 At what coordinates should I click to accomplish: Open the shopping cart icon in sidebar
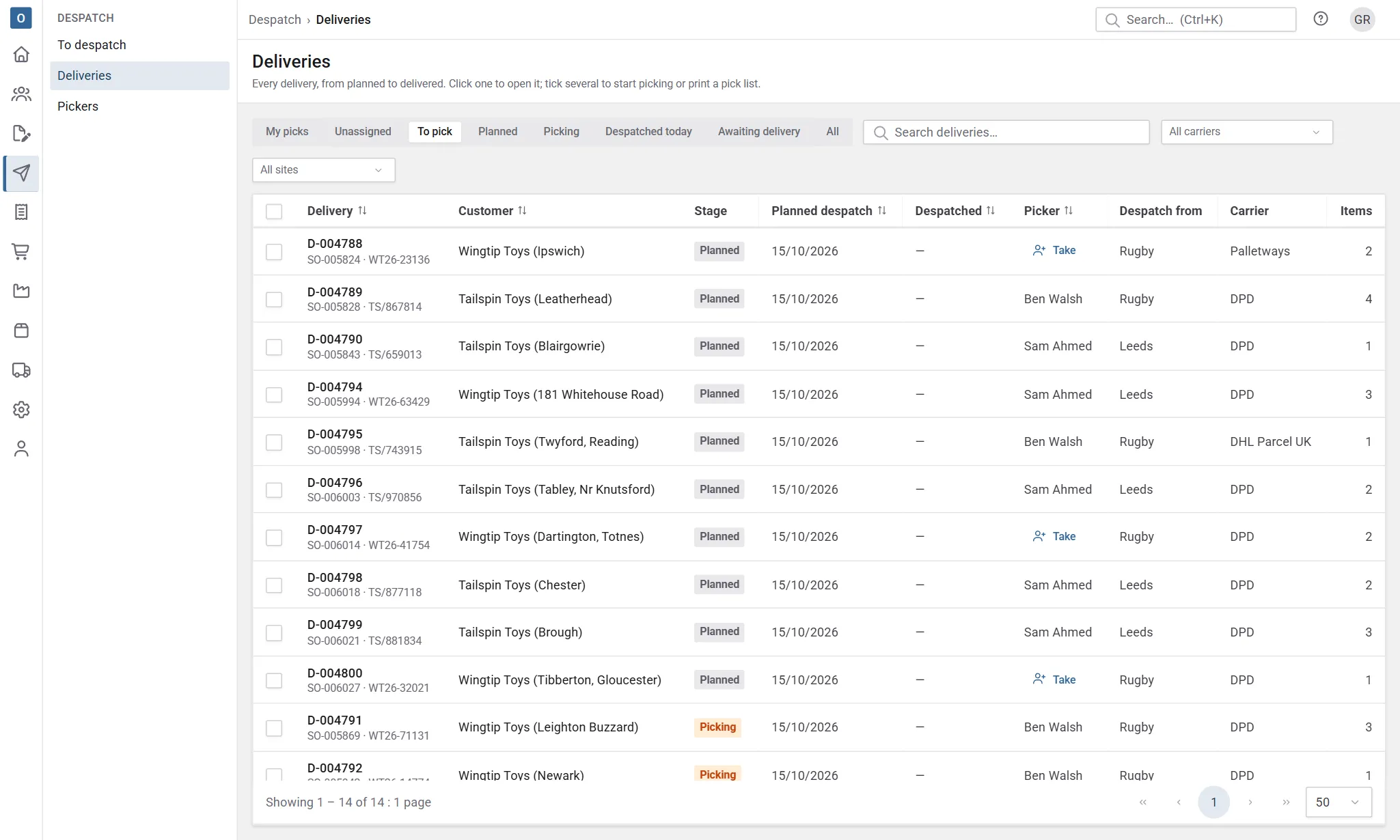point(21,251)
